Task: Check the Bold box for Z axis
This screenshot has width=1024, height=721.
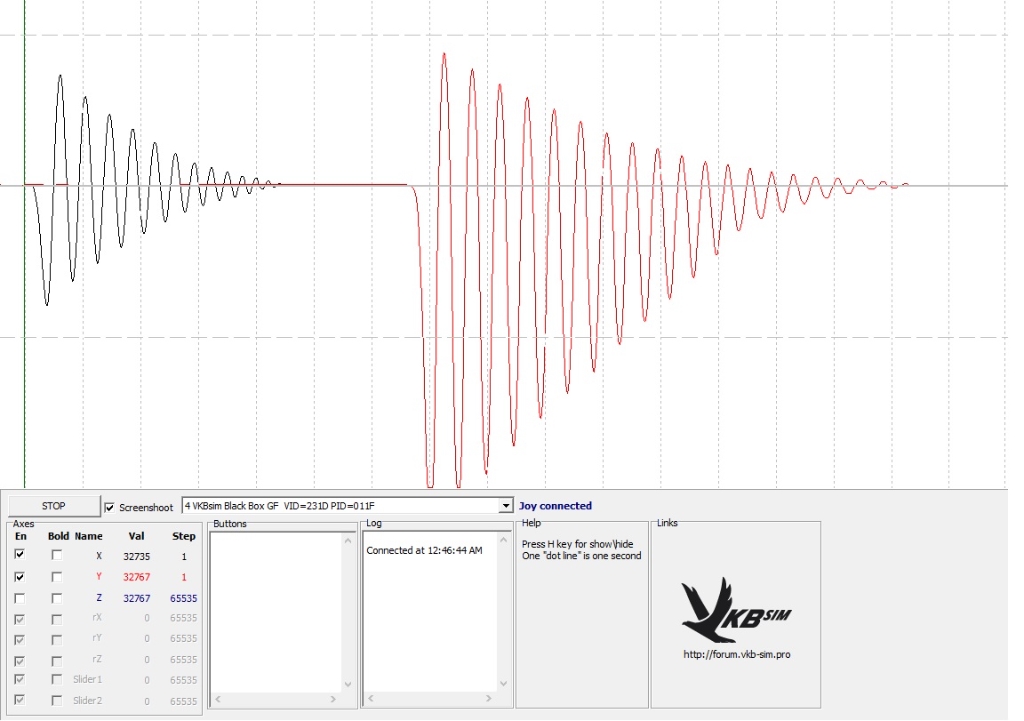Action: coord(57,598)
